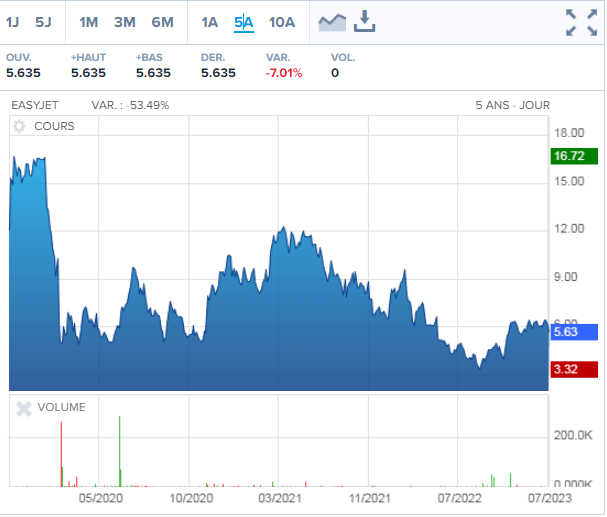Switch chart to 3M period
The image size is (607, 517).
pos(125,22)
